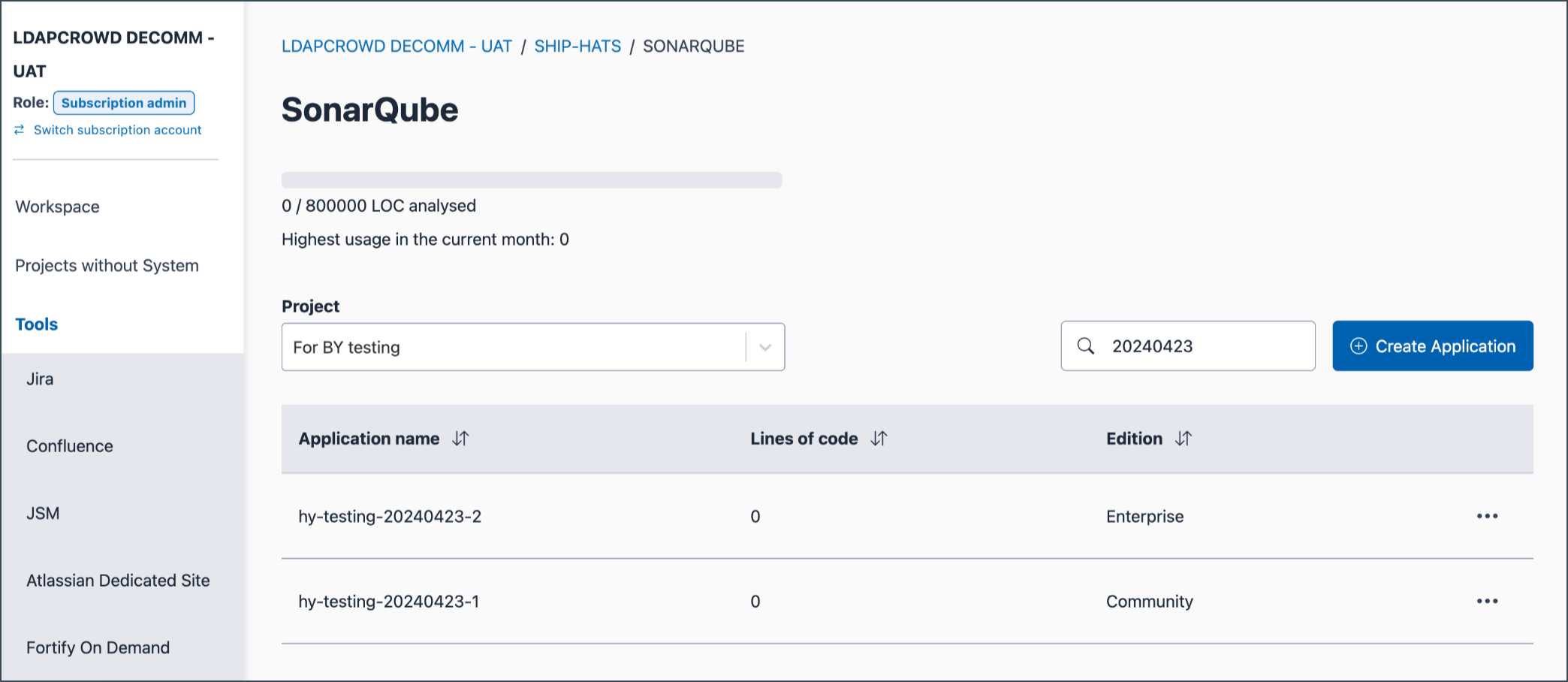Click lines of code value for hy-testing-20240423-2
Image resolution: width=1568 pixels, height=682 pixels.
coord(755,516)
